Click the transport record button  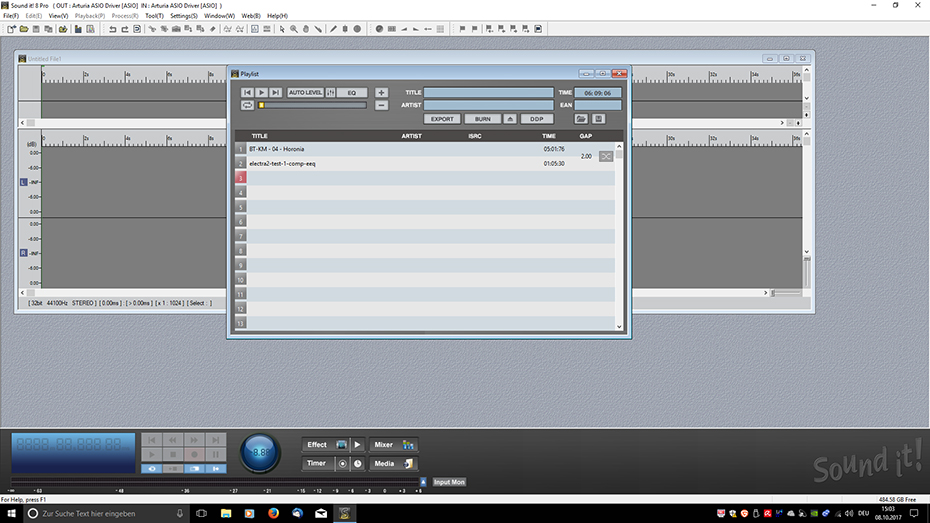coord(194,455)
